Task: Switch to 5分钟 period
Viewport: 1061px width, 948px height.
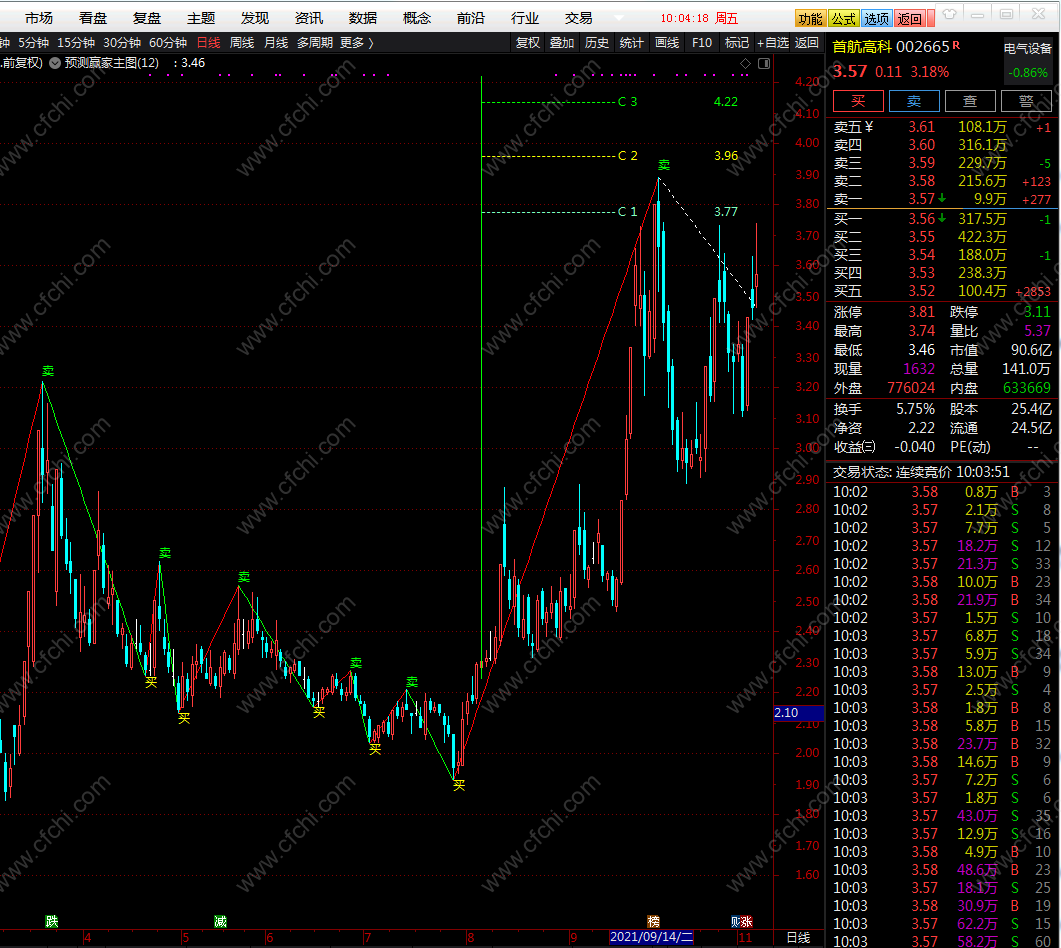Action: point(33,43)
